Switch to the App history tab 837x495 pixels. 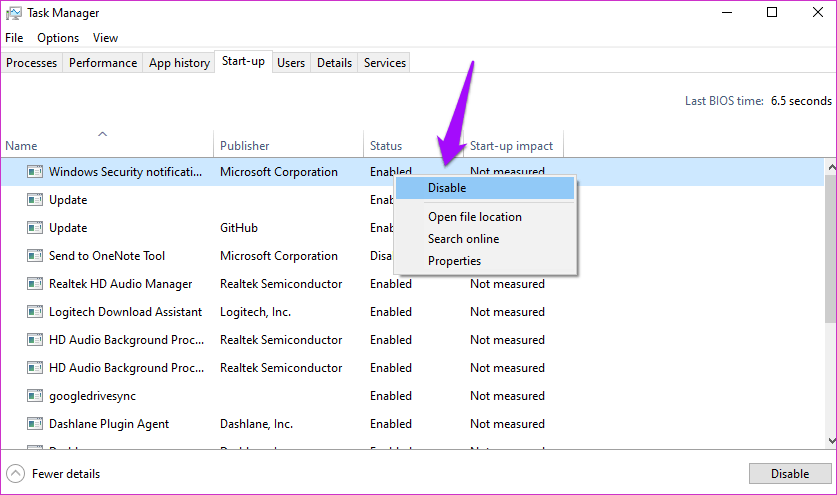pos(179,63)
